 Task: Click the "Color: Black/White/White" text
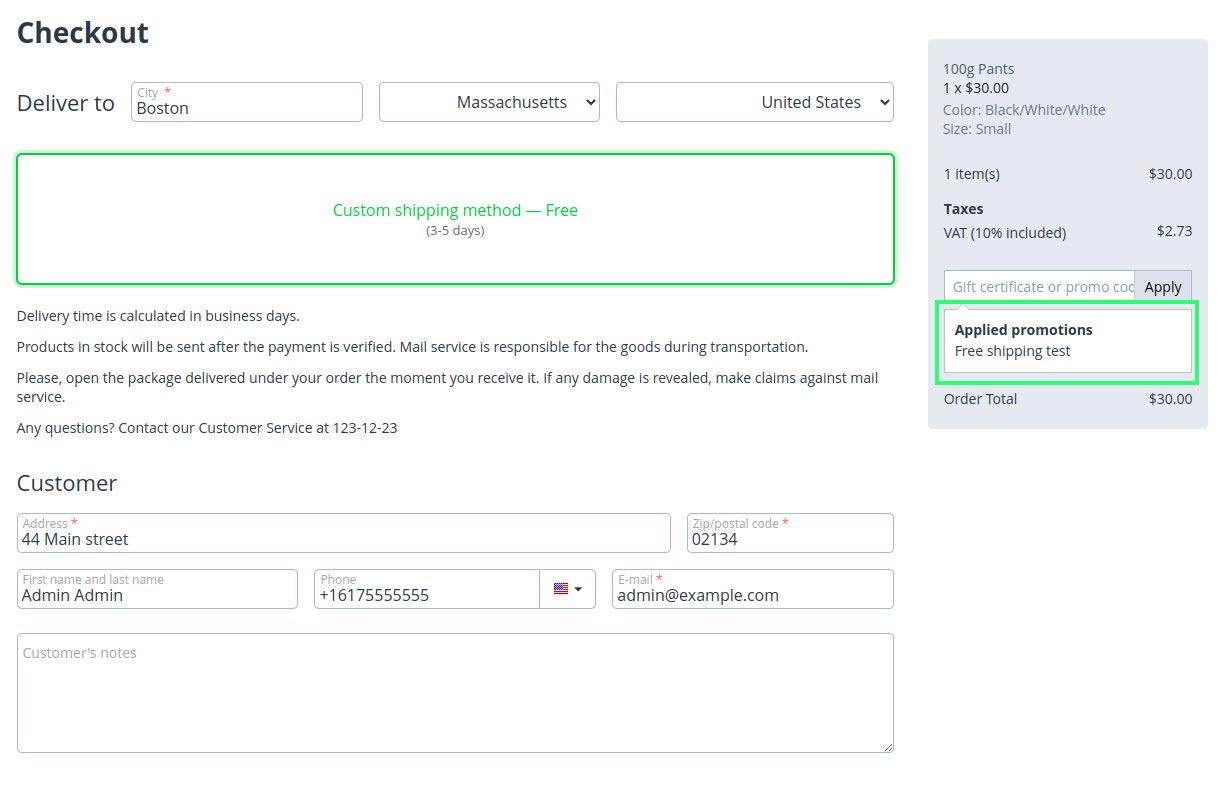click(x=1024, y=110)
